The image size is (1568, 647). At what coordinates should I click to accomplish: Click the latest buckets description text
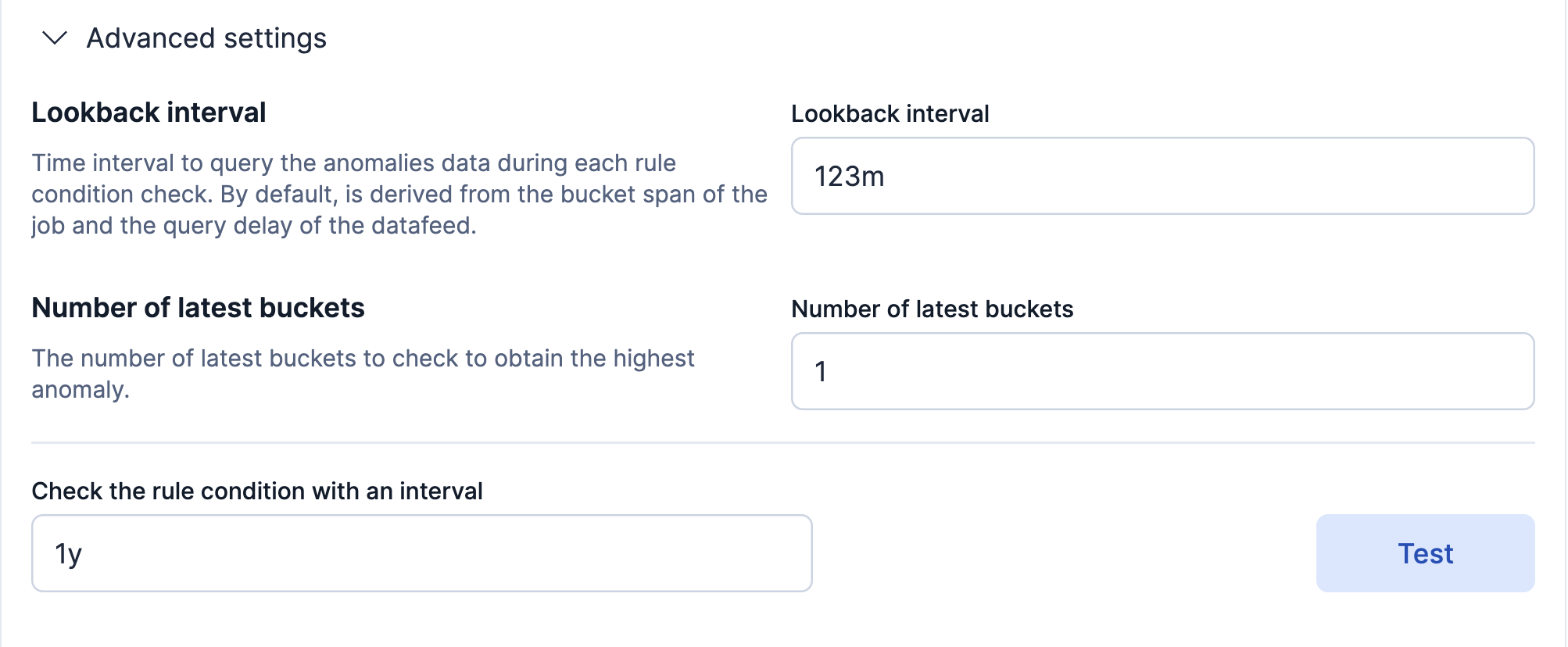(362, 374)
